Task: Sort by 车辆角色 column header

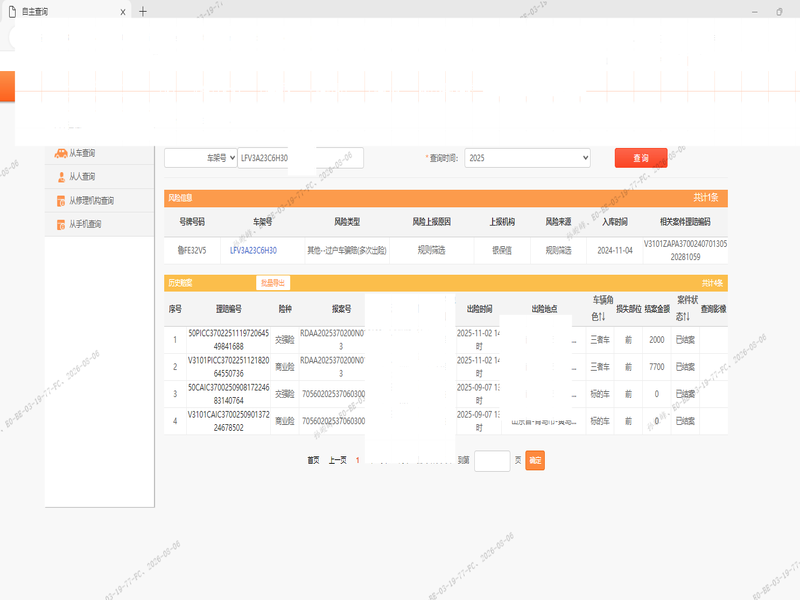Action: coord(602,308)
